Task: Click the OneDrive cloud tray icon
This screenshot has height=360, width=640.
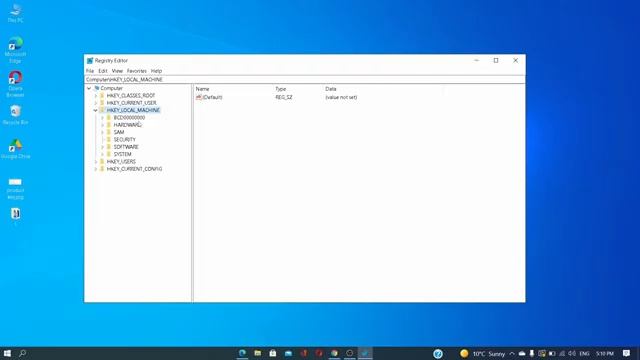Action: point(522,353)
